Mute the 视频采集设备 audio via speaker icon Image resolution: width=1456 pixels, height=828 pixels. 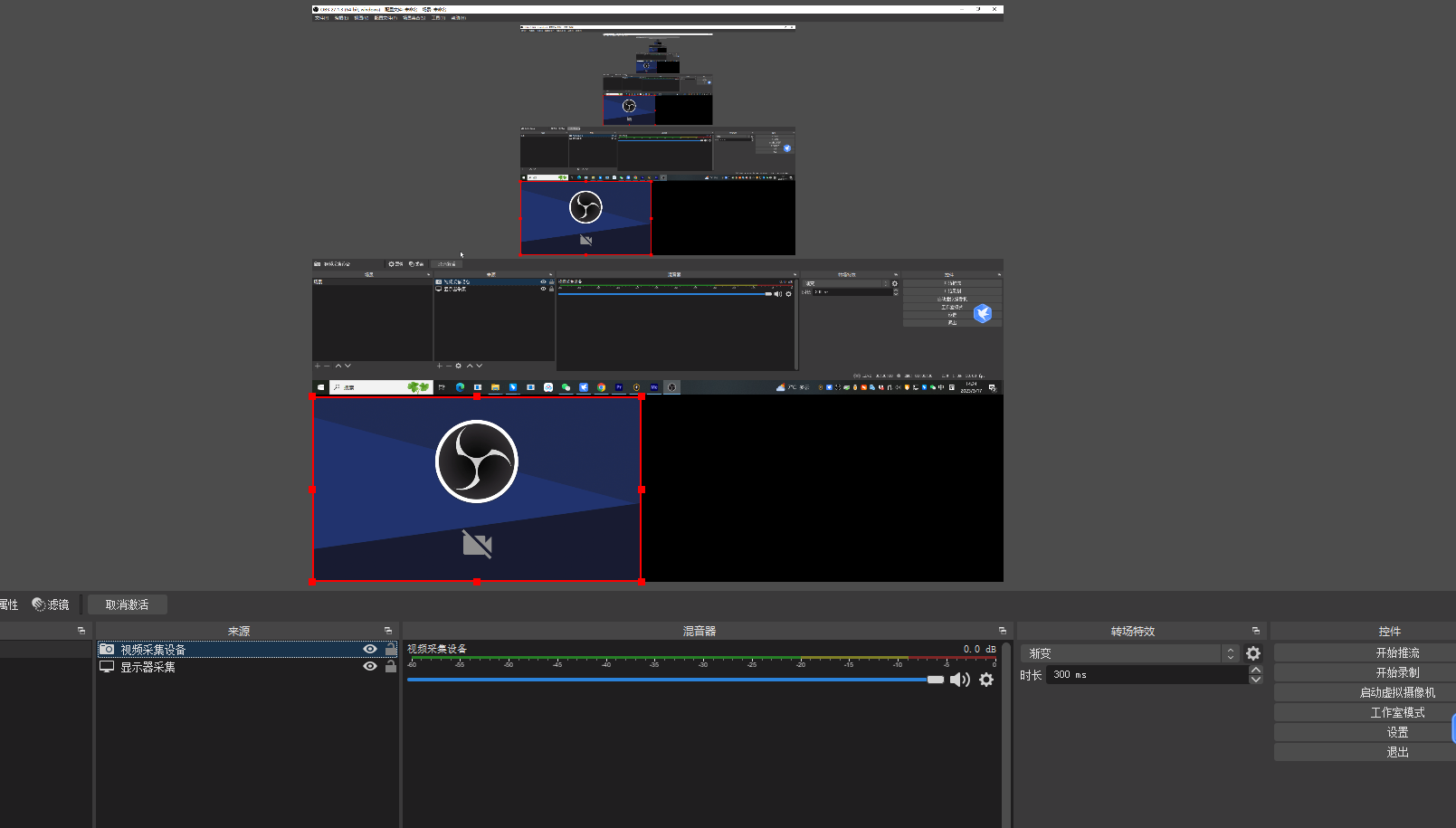tap(959, 680)
